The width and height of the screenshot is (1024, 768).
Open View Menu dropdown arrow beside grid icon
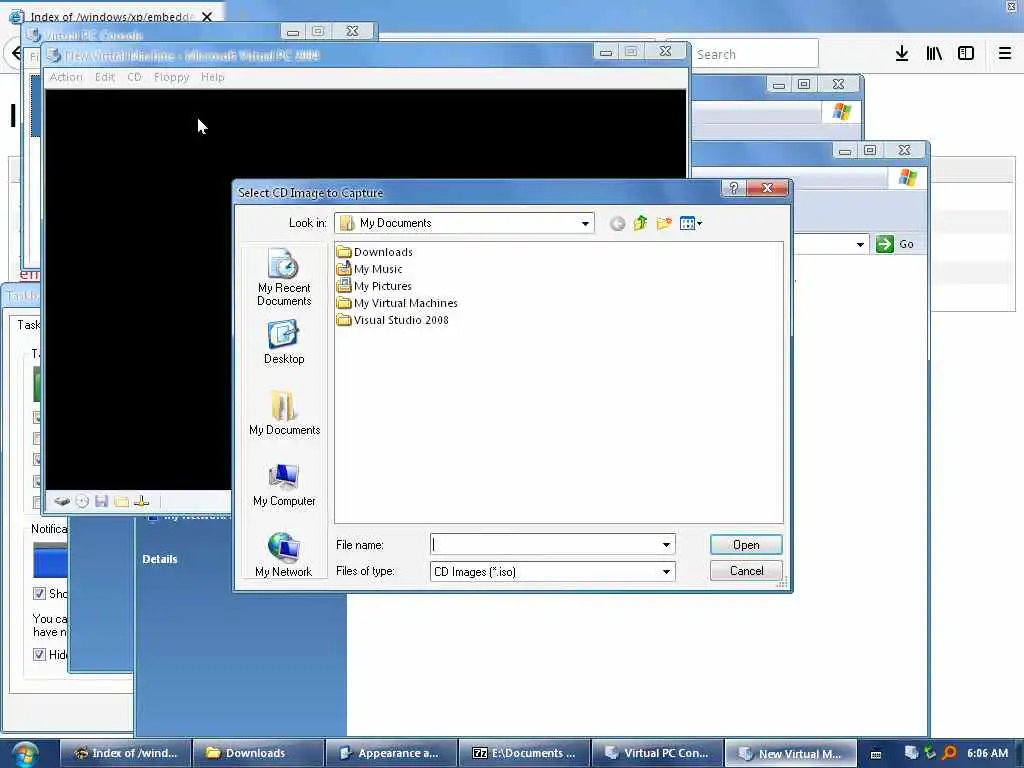click(x=699, y=224)
